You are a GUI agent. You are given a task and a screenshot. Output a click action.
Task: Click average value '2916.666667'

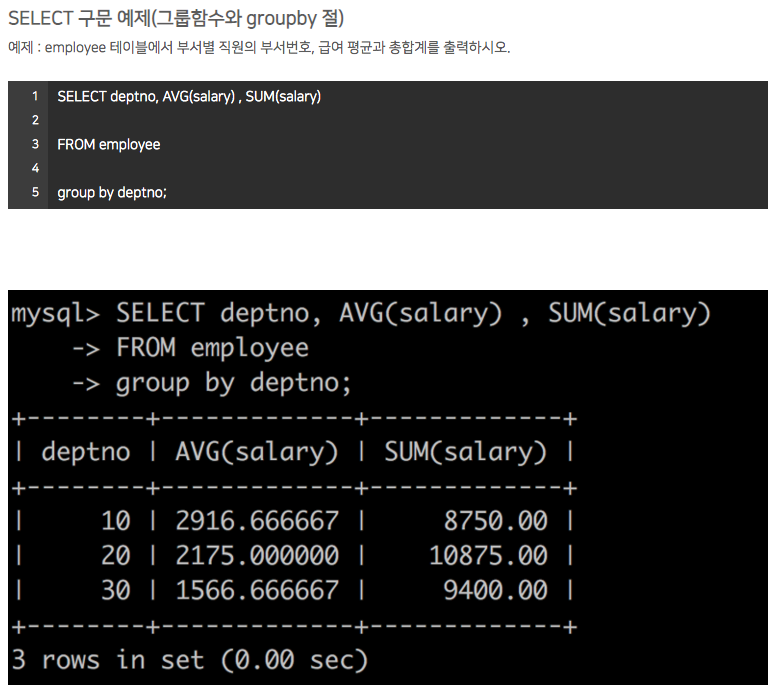point(257,521)
